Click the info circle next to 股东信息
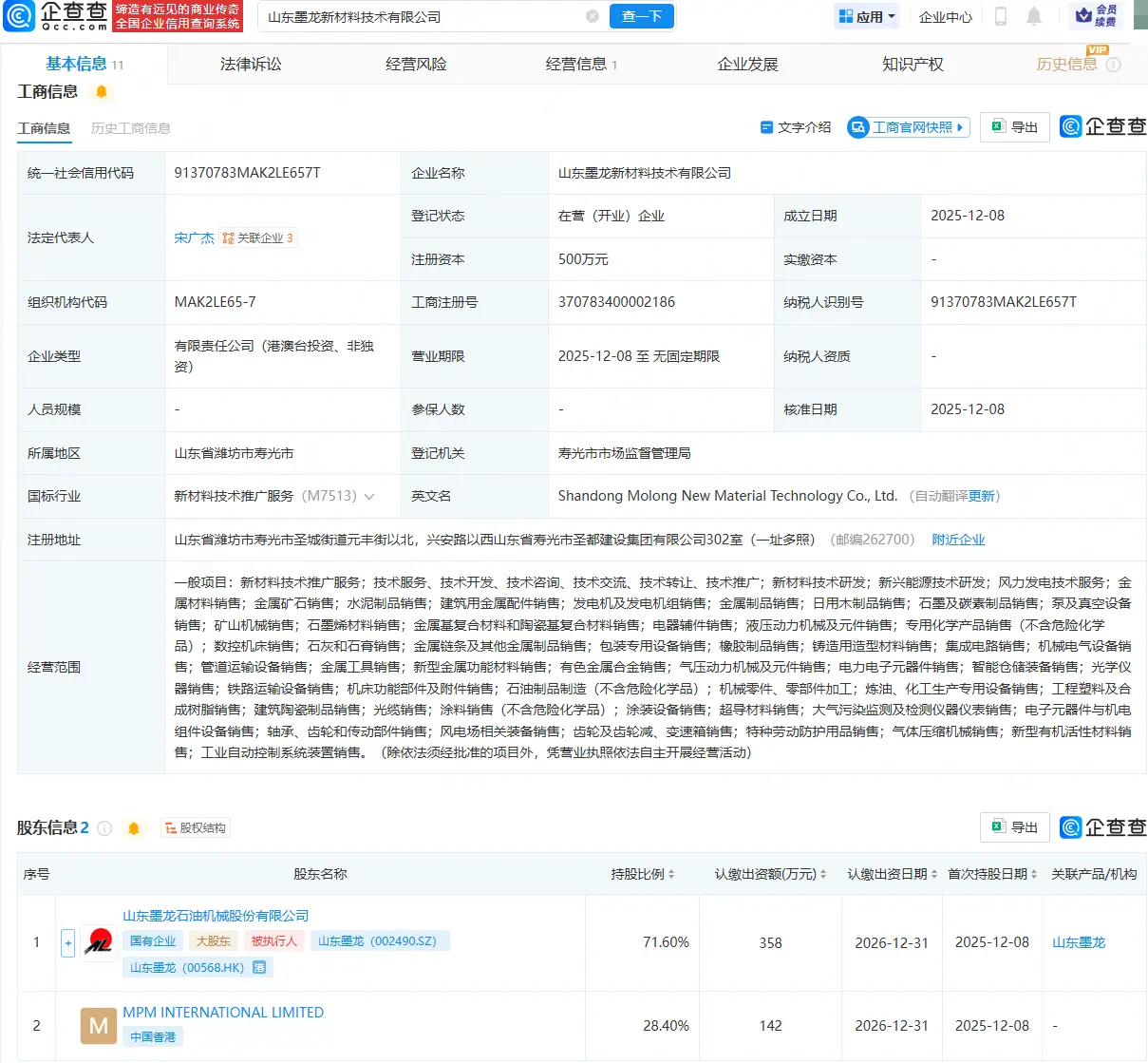The height and width of the screenshot is (1063, 1148). tap(104, 827)
